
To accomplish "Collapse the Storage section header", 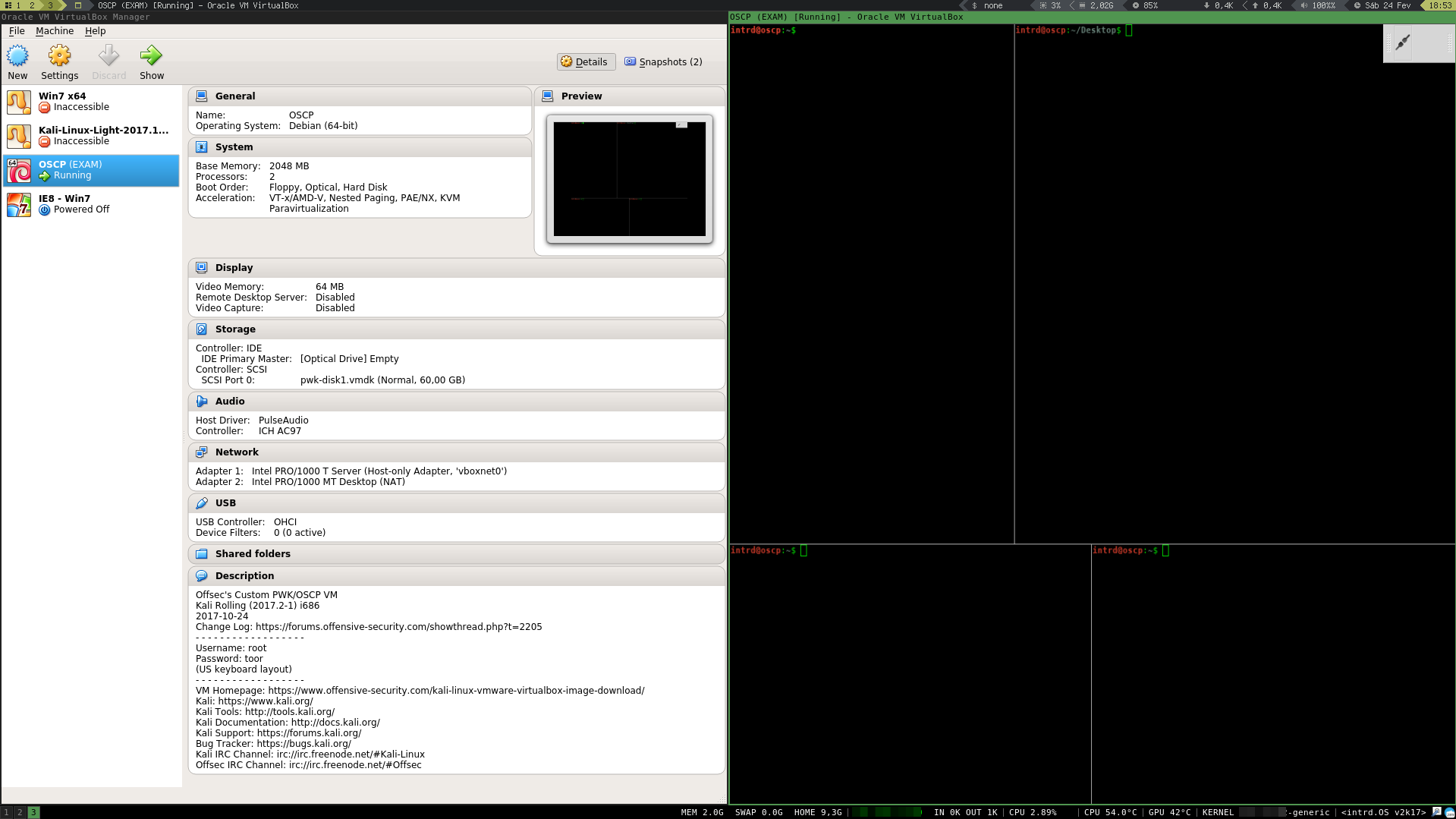I will tap(457, 329).
